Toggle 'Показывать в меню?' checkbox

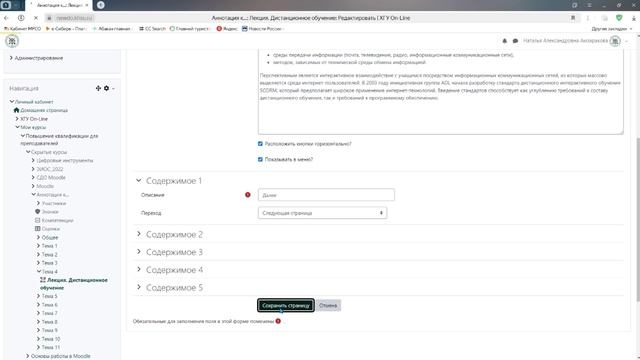coord(260,159)
